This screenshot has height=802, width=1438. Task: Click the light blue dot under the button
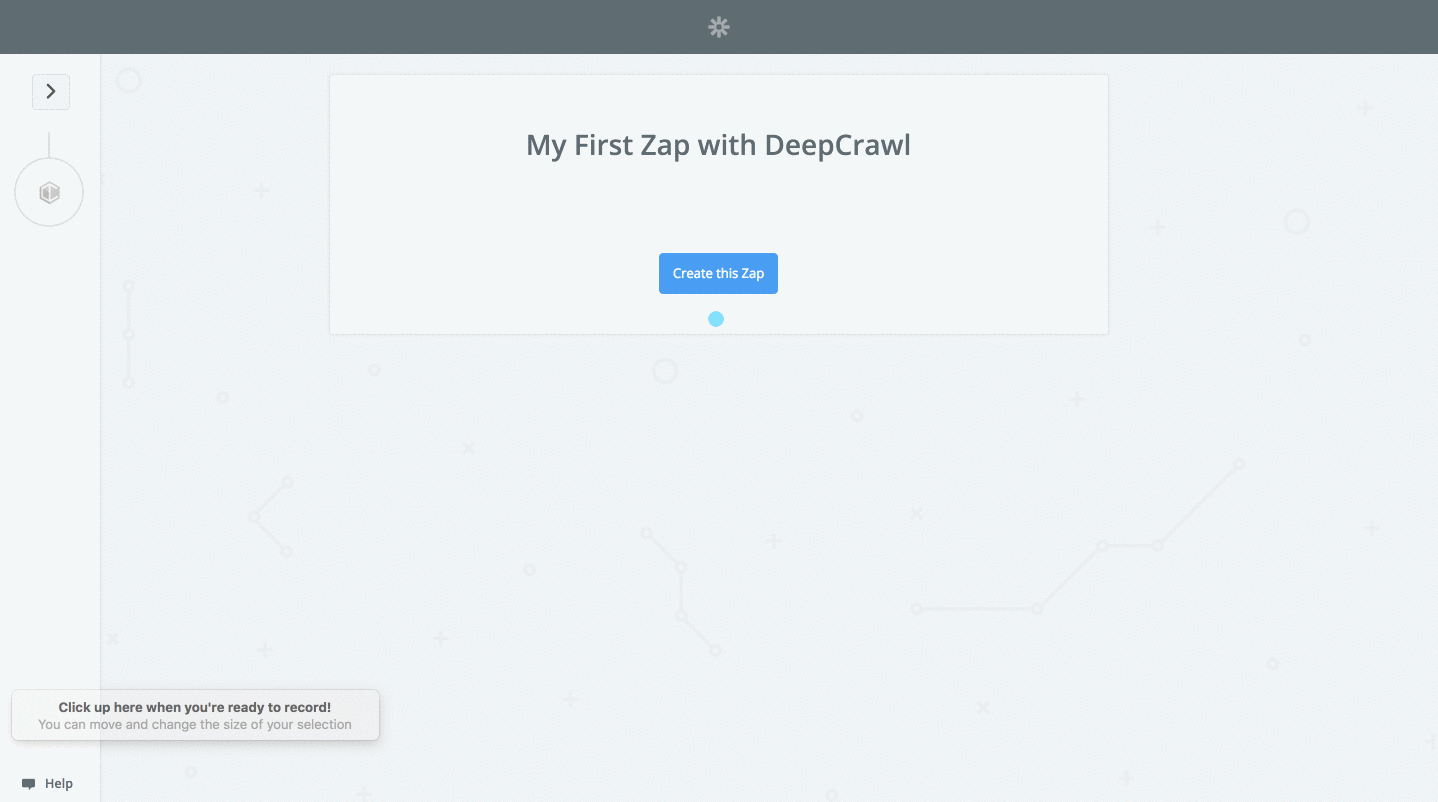tap(716, 319)
